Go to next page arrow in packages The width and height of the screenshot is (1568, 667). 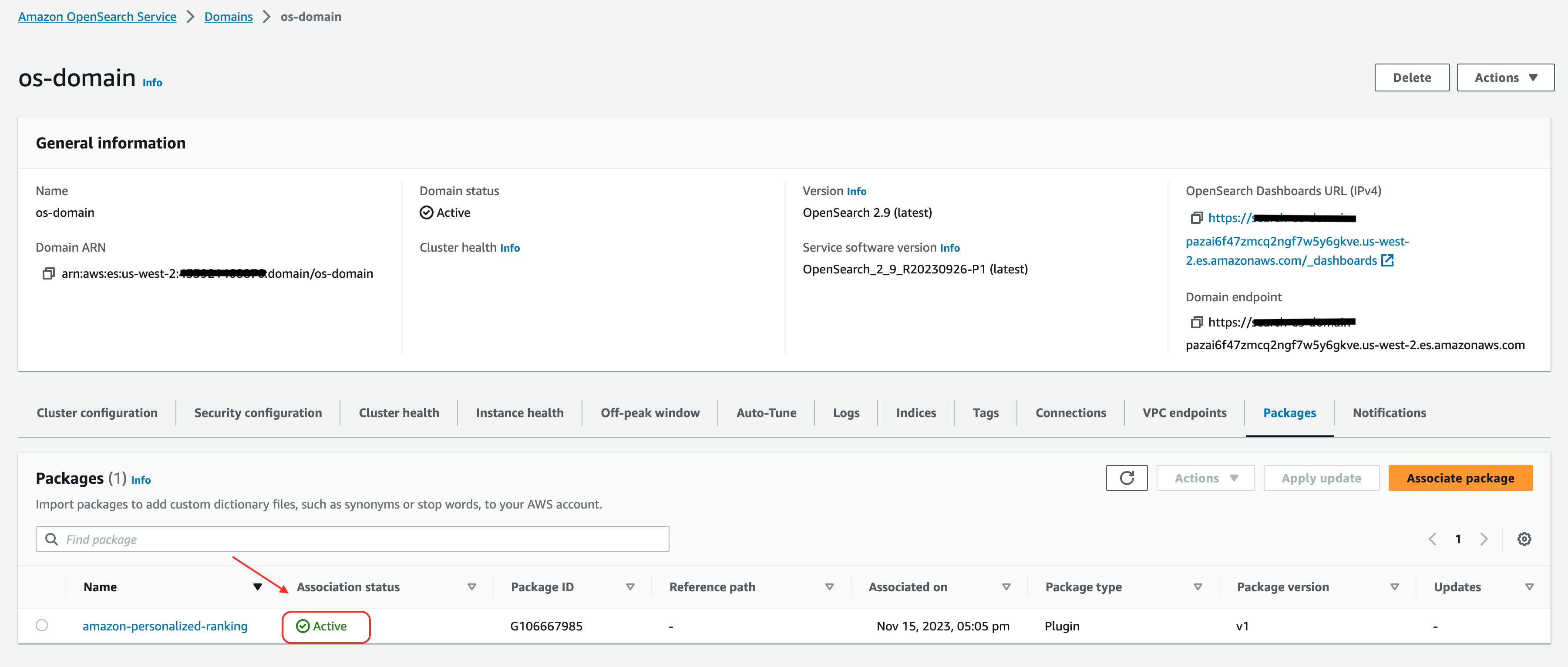tap(1484, 539)
